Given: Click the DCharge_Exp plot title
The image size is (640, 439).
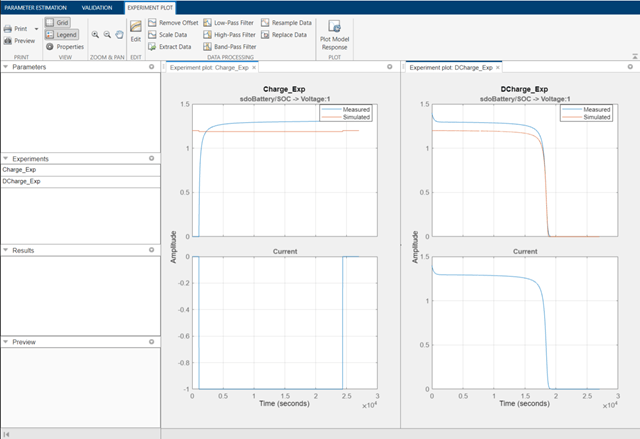Looking at the screenshot, I should [524, 89].
